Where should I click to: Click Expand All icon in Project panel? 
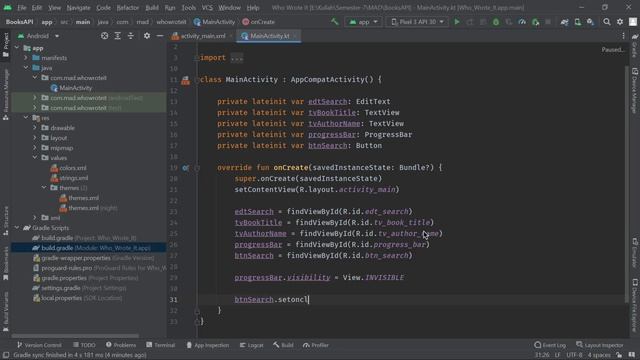(118, 36)
